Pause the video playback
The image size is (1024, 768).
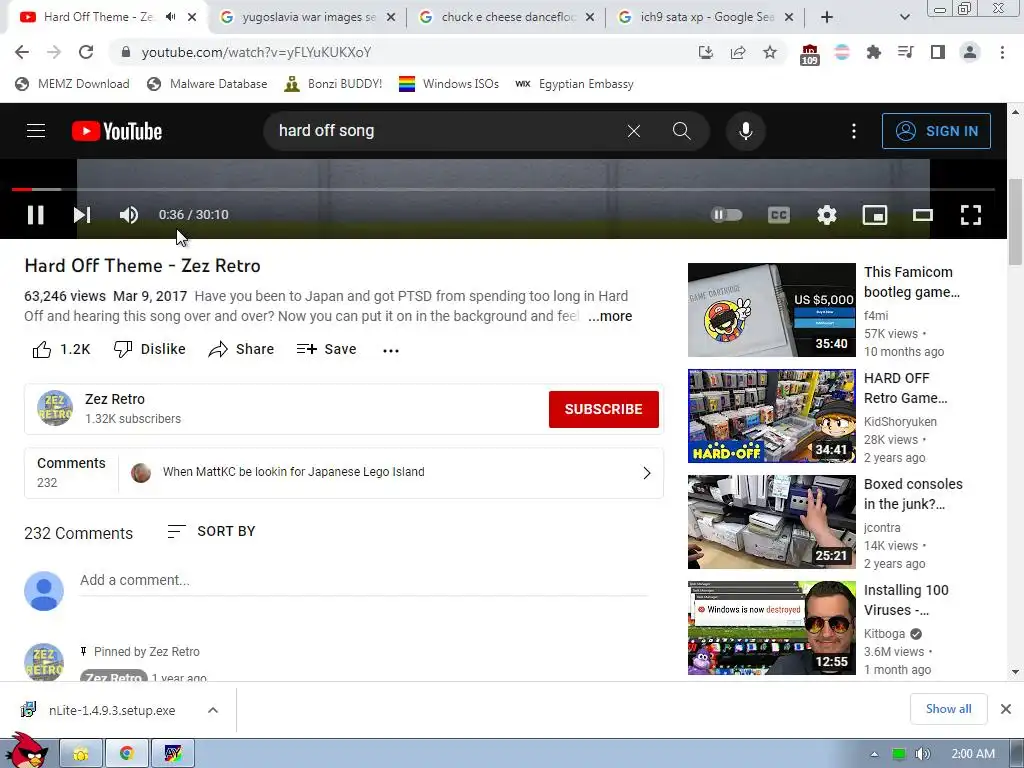[35, 215]
